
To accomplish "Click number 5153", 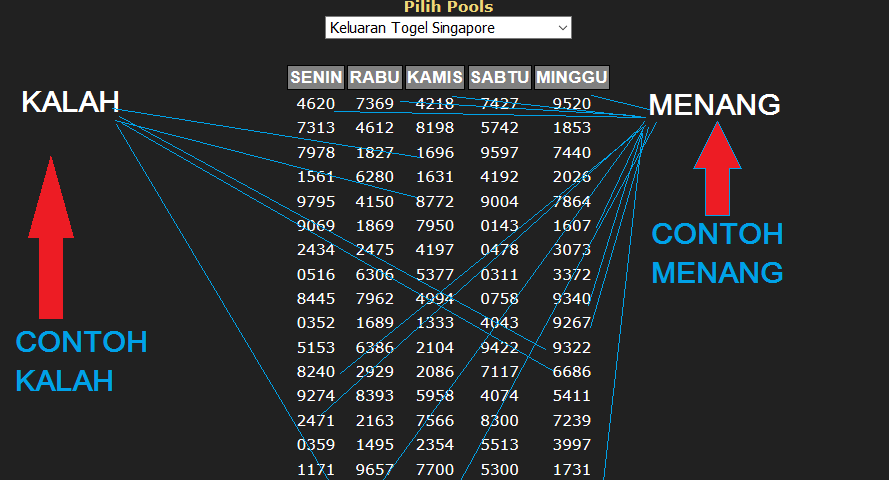I will point(316,348).
